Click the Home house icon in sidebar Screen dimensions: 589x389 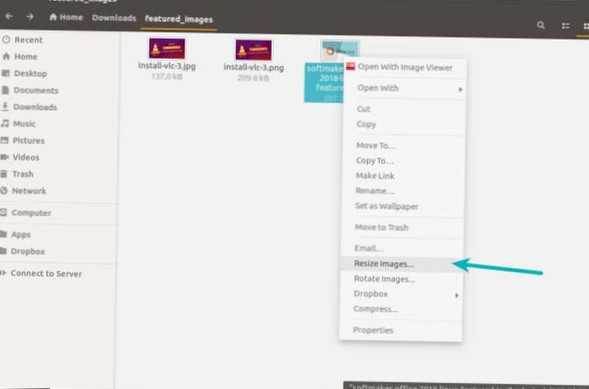coord(6,56)
